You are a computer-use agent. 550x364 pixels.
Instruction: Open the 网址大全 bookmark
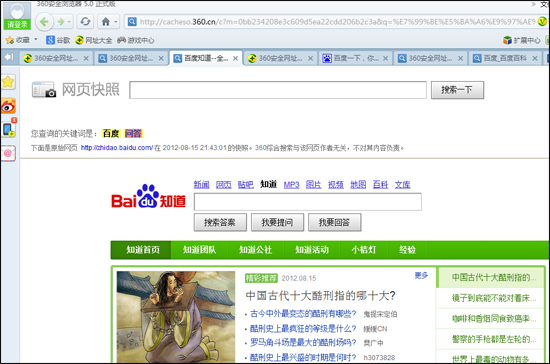pyautogui.click(x=94, y=40)
